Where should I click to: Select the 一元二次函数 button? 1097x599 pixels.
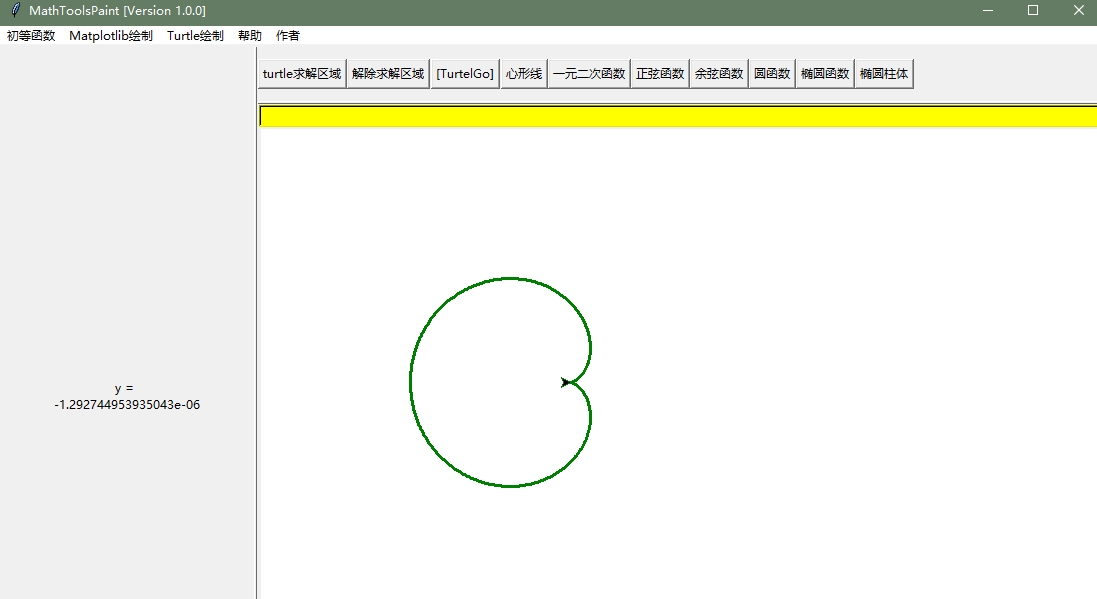[x=589, y=73]
